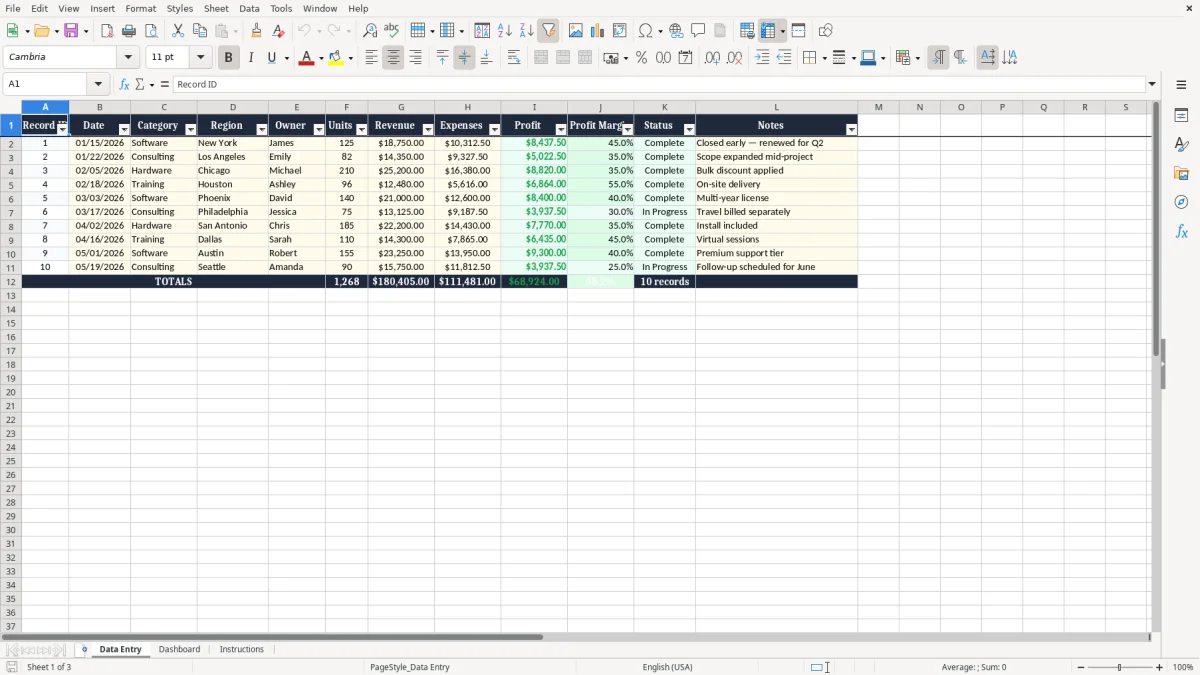This screenshot has width=1200, height=675.
Task: Click the Print icon
Action: (129, 31)
